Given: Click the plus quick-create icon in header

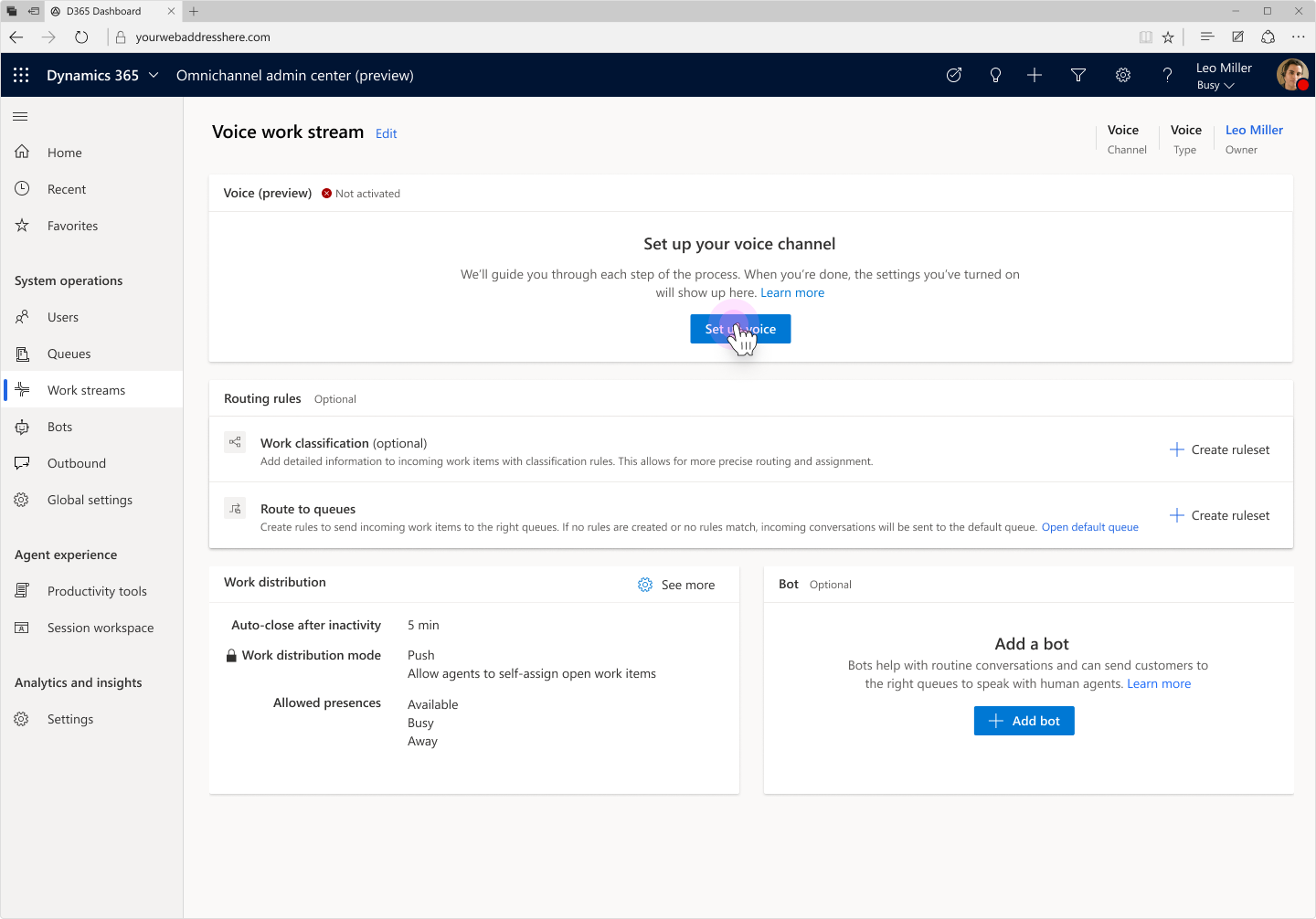Looking at the screenshot, I should click(x=1035, y=75).
